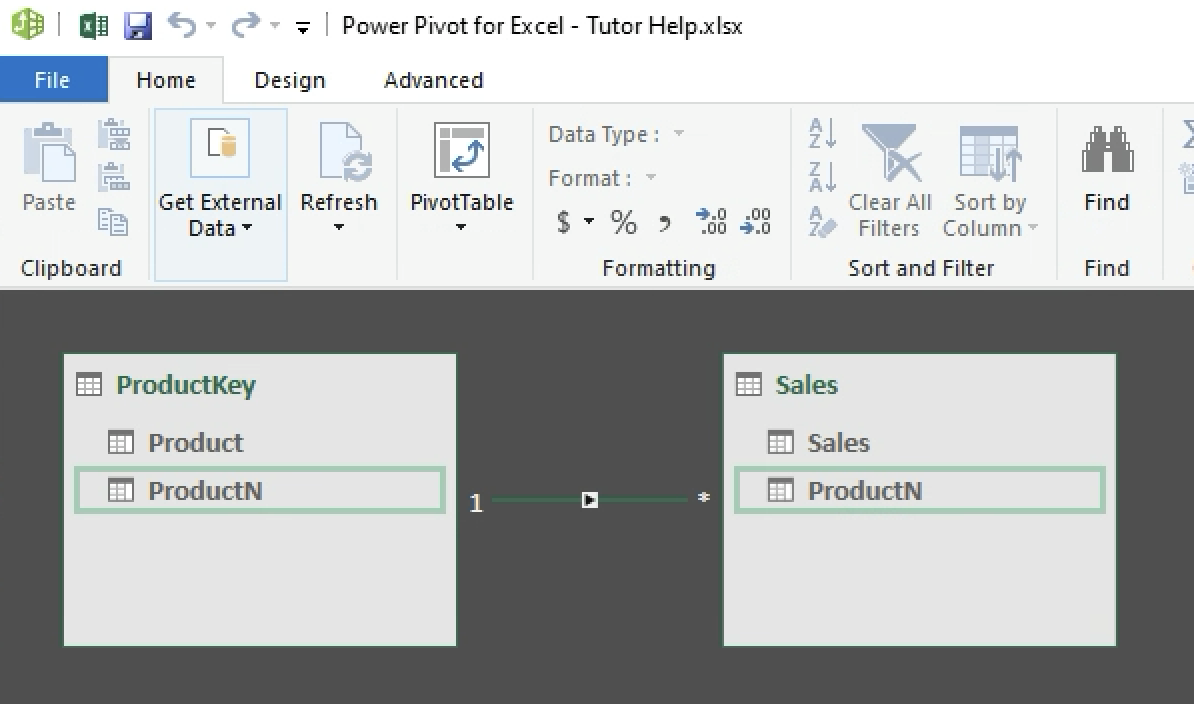The image size is (1194, 704).
Task: Expand currency format dropdown arrow
Action: coord(589,221)
